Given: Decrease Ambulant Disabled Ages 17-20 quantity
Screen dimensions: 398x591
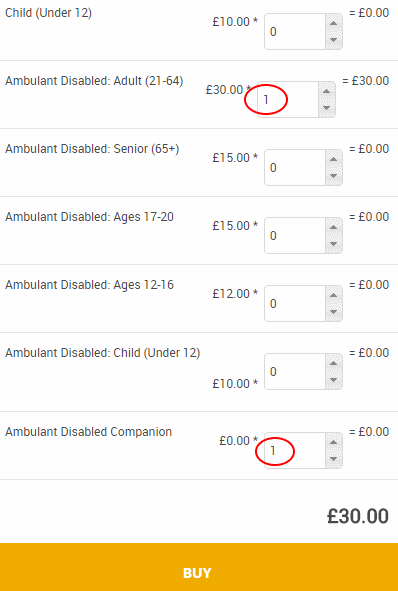Looking at the screenshot, I should click(334, 243).
